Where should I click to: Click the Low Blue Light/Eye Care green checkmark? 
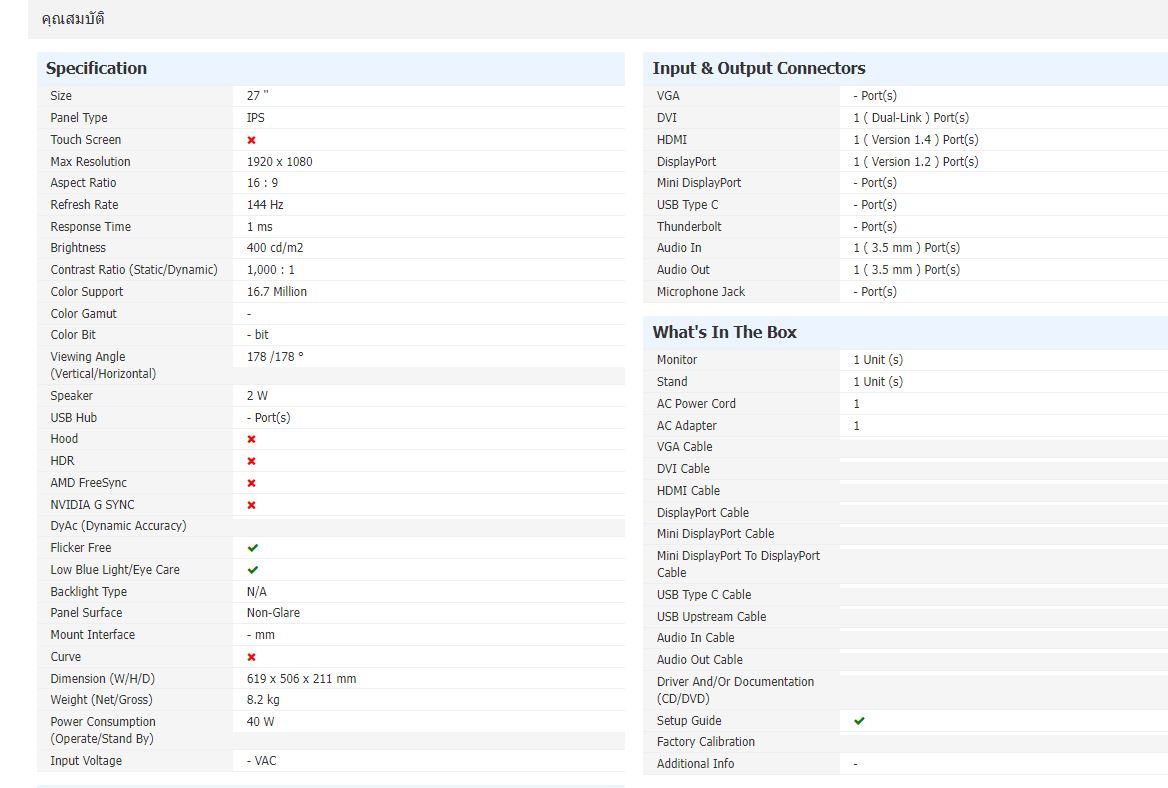[253, 570]
